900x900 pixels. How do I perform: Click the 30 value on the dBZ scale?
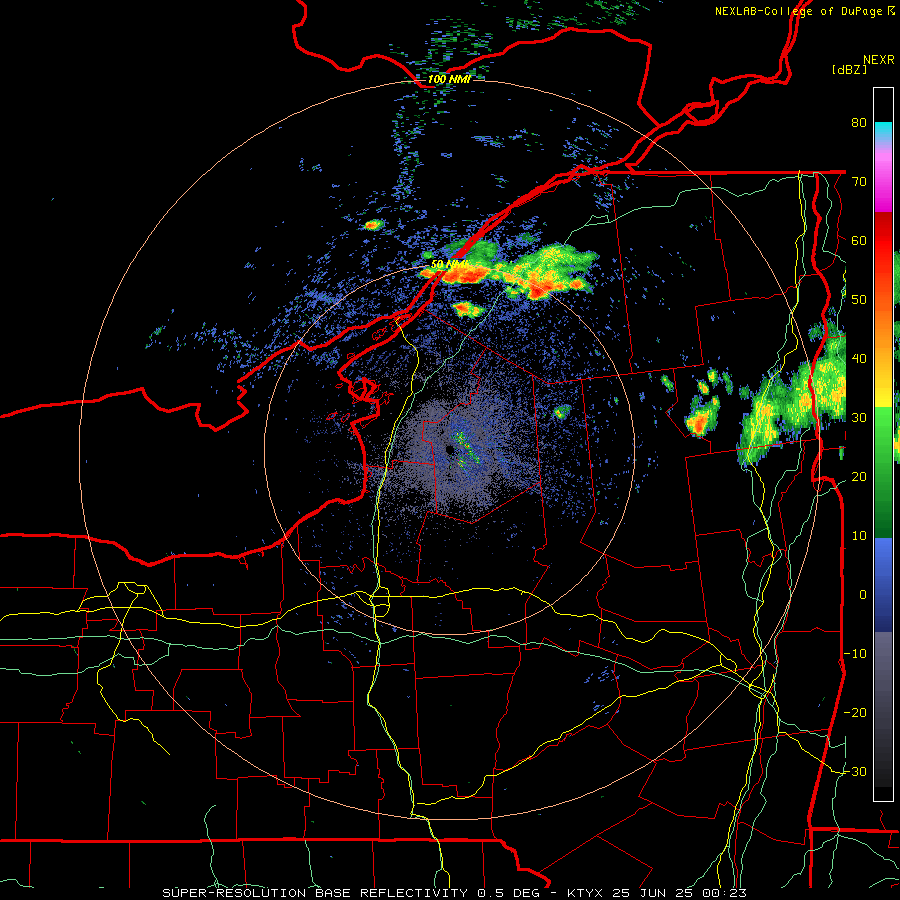(x=859, y=418)
